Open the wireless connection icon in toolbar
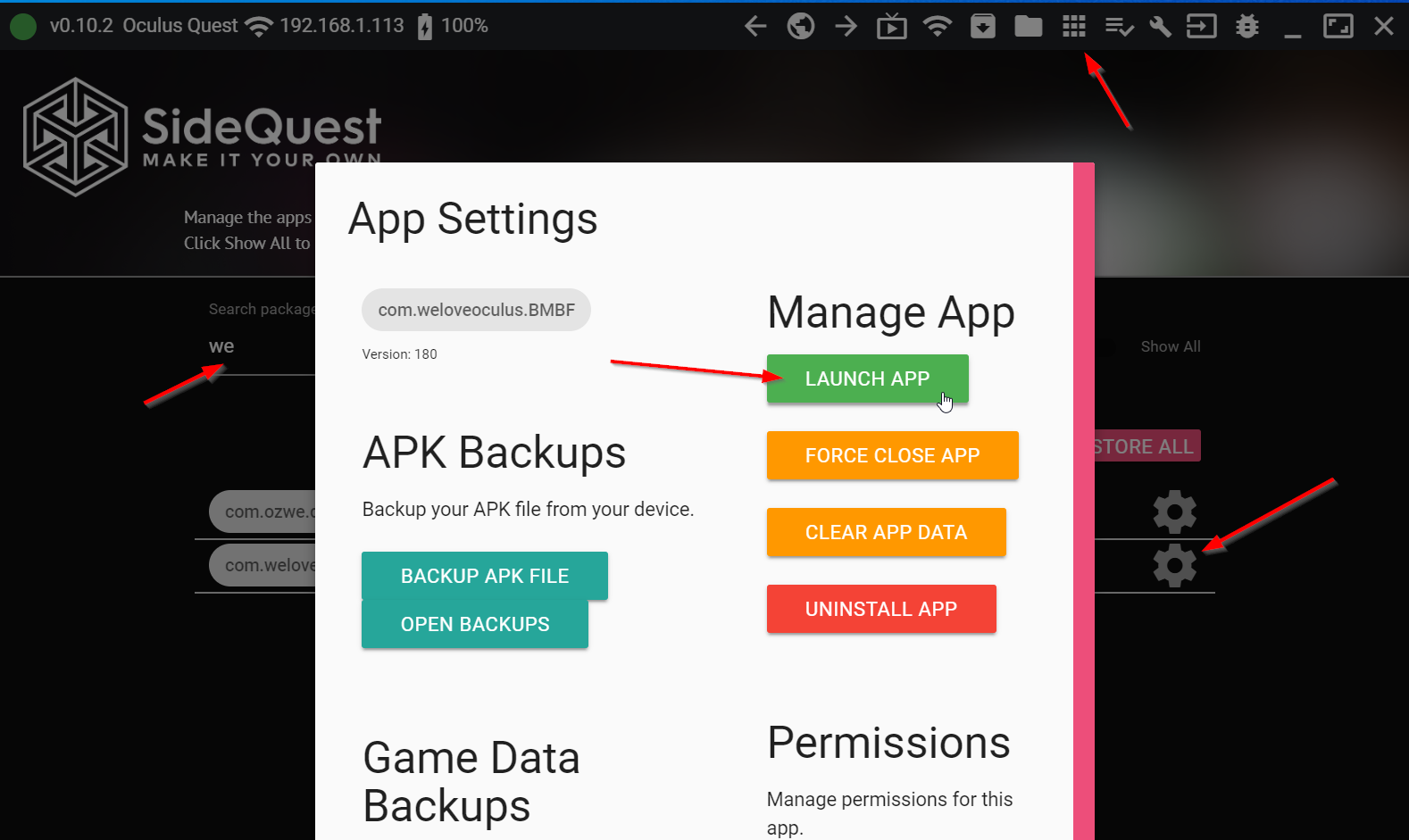Viewport: 1409px width, 840px height. [937, 26]
